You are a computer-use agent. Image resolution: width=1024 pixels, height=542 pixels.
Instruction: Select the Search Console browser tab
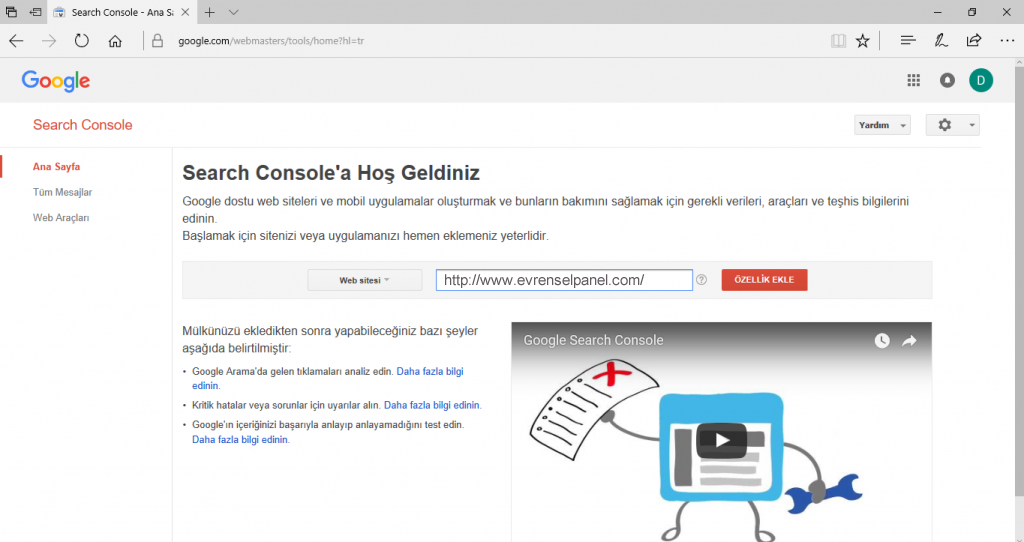[x=120, y=12]
